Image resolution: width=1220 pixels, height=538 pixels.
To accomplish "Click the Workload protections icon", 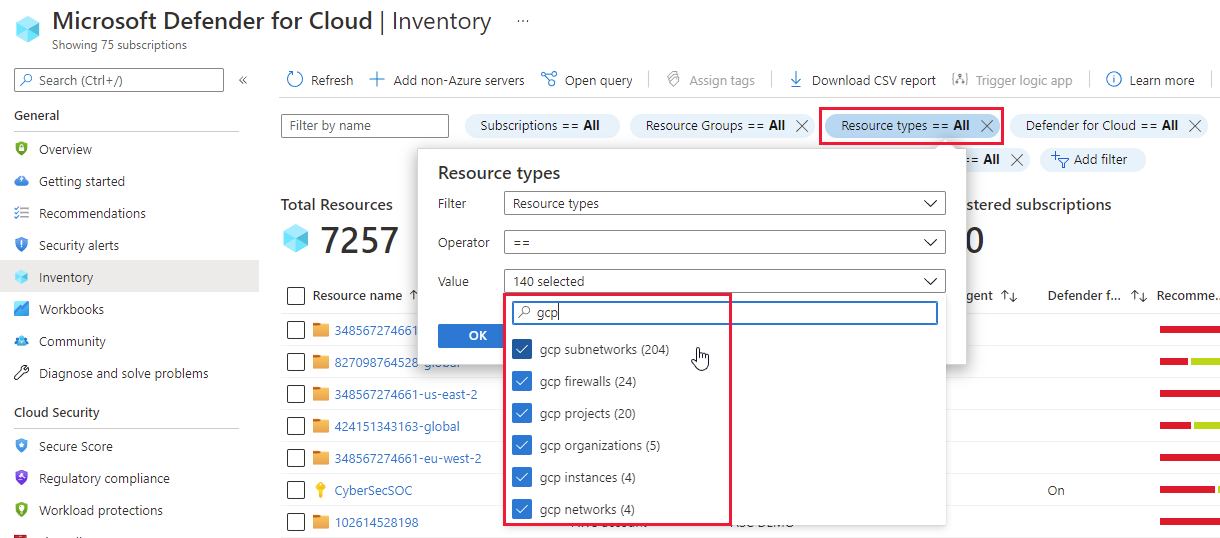I will (x=22, y=510).
